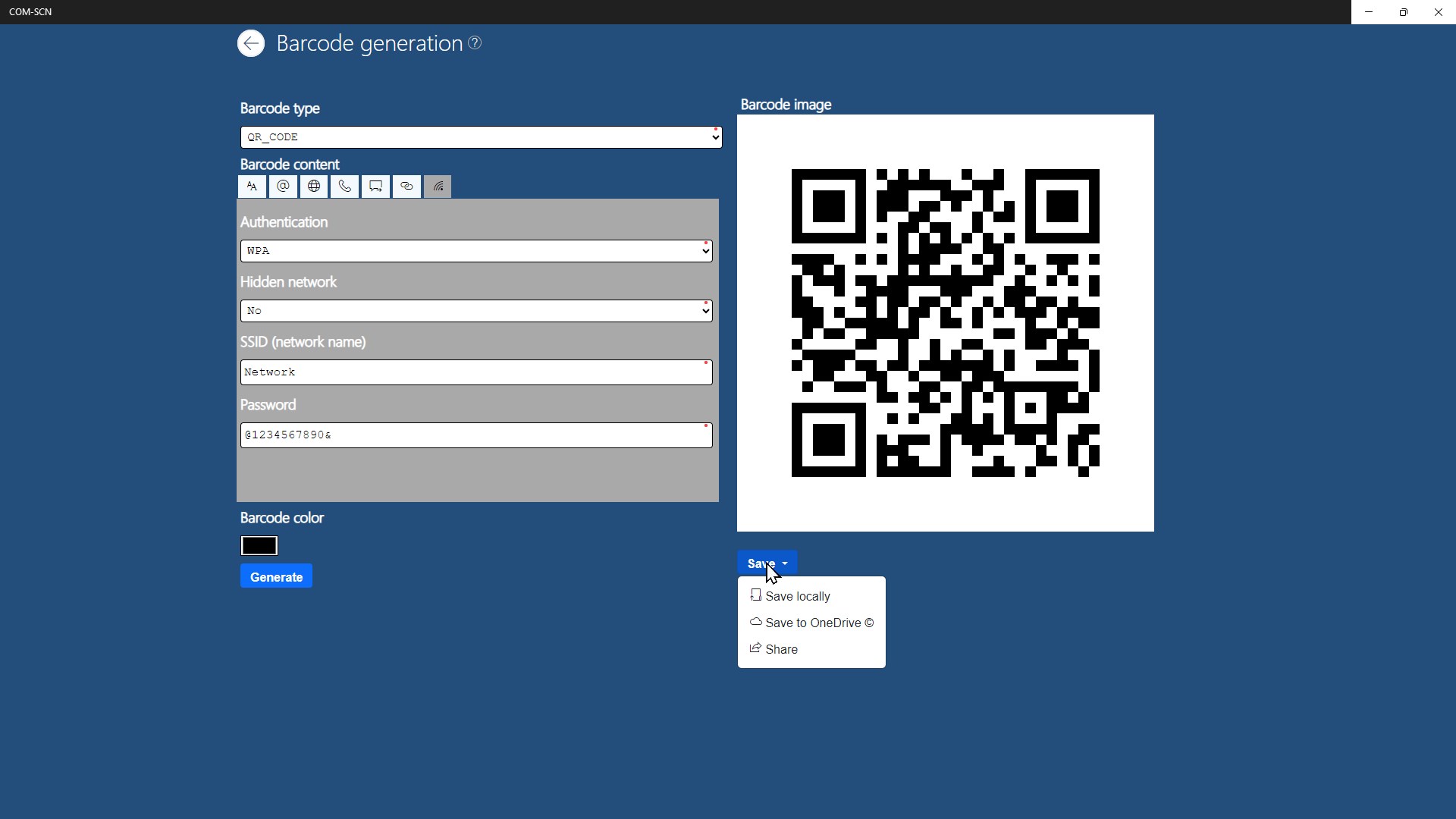1456x819 pixels.
Task: Switch to the globe location content icon
Action: pyautogui.click(x=314, y=187)
